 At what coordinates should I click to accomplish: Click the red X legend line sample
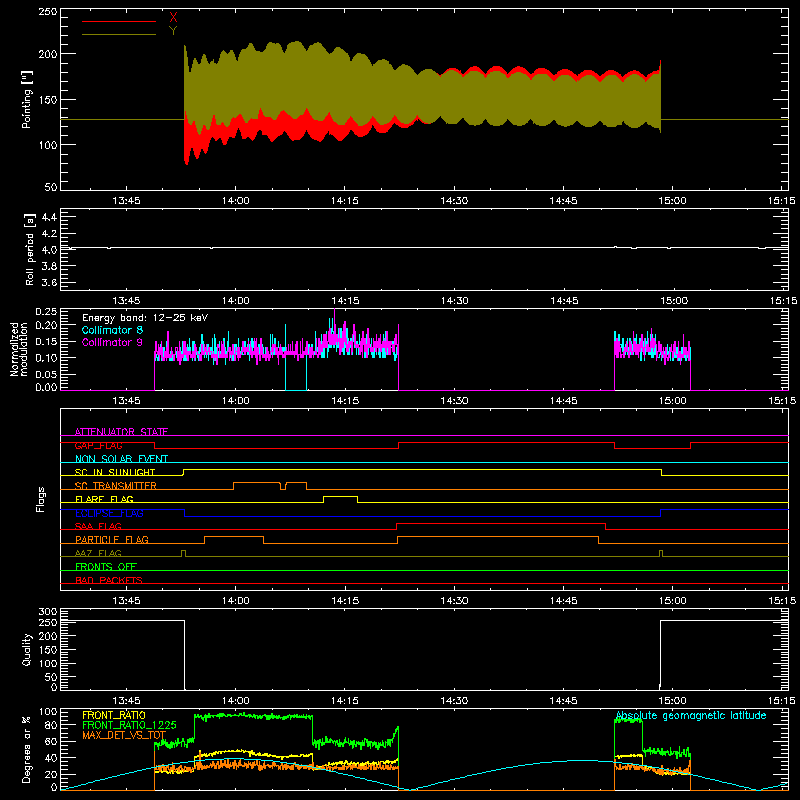[x=119, y=21]
